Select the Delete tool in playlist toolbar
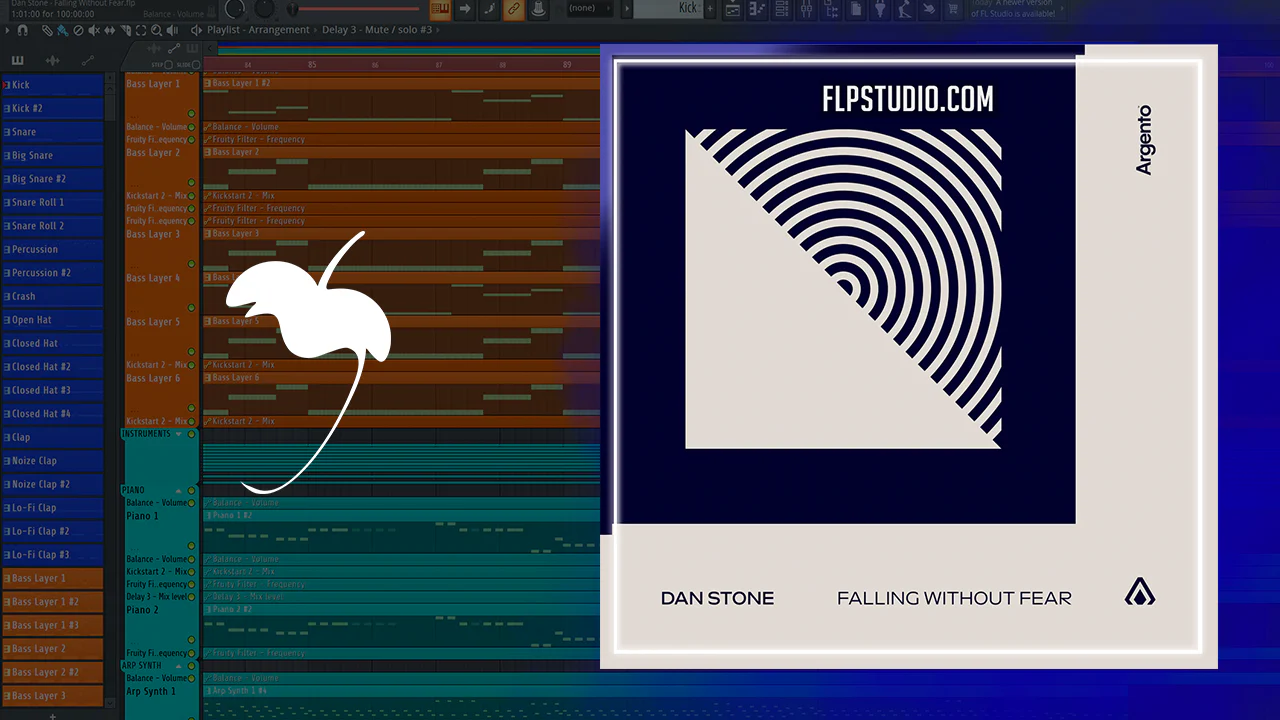The height and width of the screenshot is (720, 1280). coord(78,30)
